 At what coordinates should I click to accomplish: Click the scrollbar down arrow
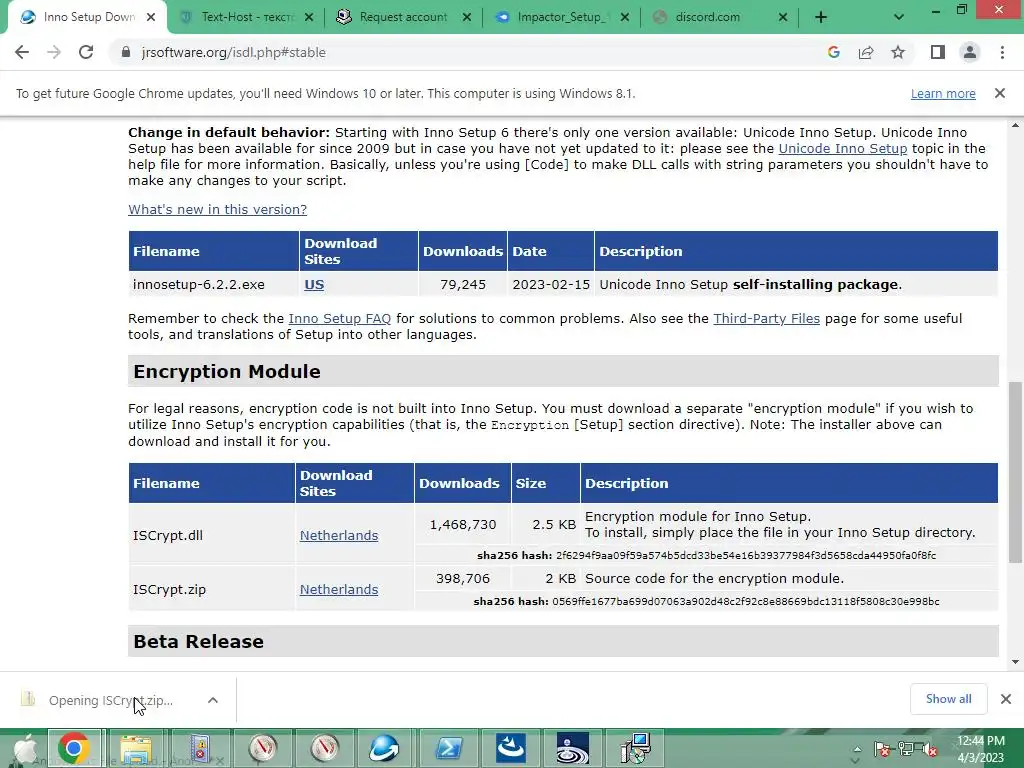pos(1015,662)
